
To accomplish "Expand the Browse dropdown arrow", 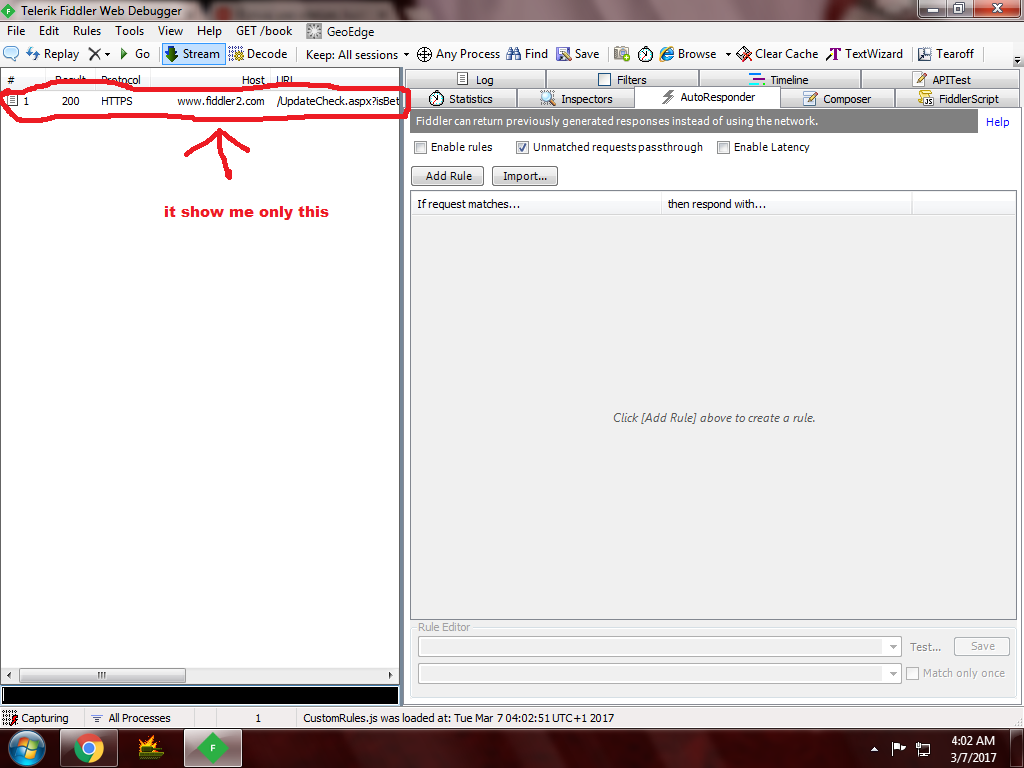I will [728, 54].
